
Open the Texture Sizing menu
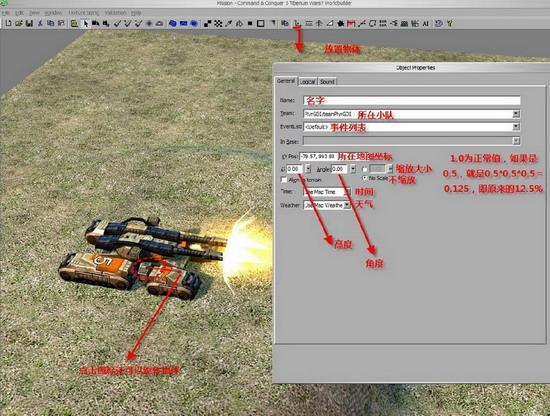point(84,13)
